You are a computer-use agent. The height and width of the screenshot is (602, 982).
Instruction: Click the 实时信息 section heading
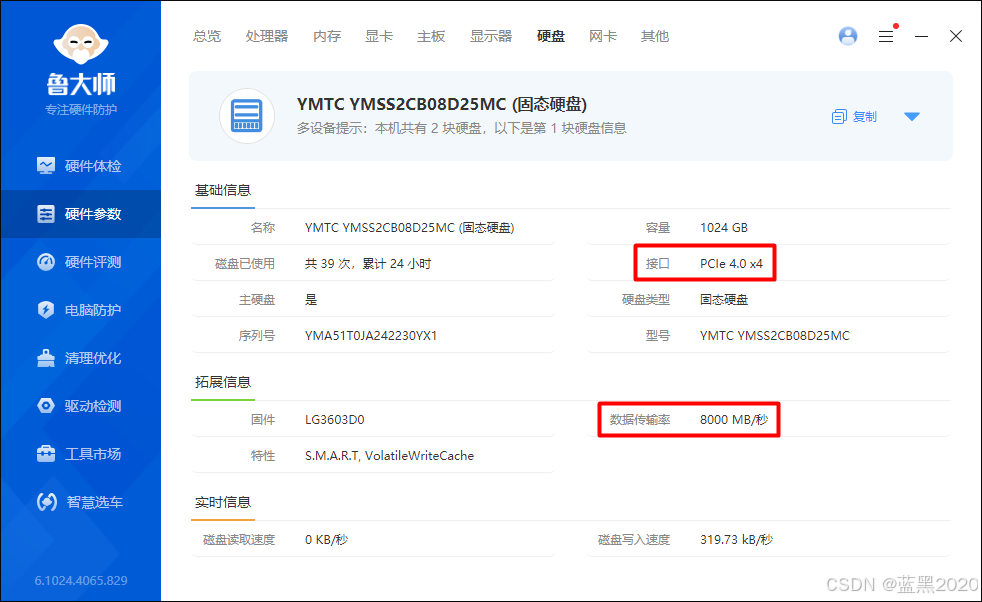[x=223, y=502]
